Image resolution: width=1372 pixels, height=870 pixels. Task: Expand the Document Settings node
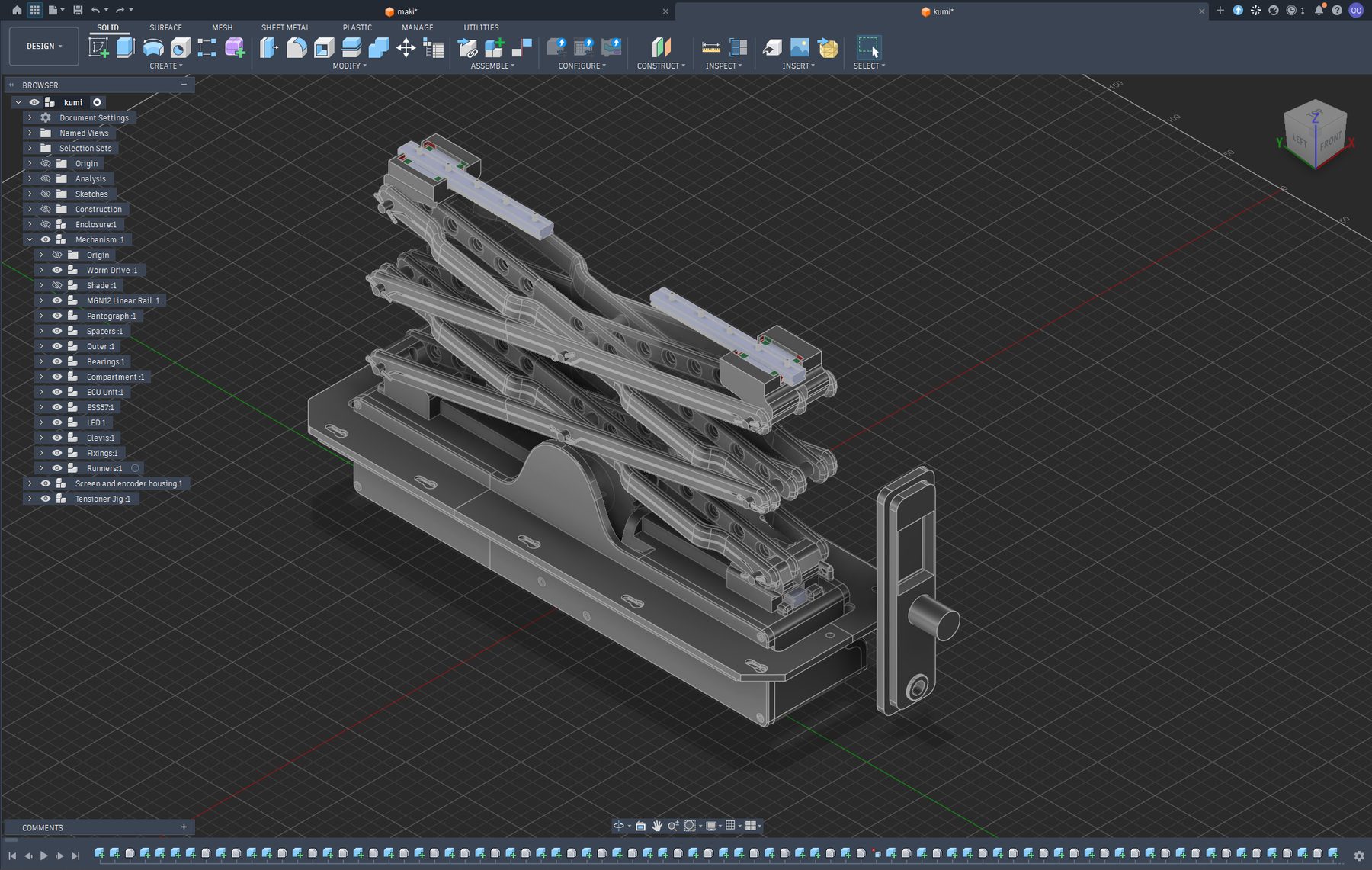coord(30,117)
